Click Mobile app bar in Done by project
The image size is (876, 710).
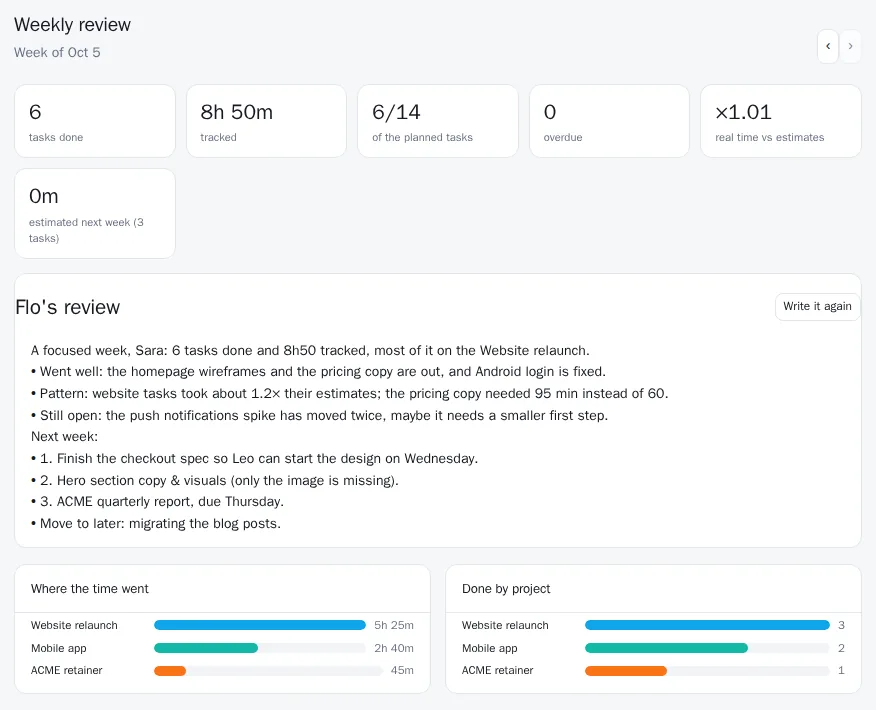coord(666,648)
